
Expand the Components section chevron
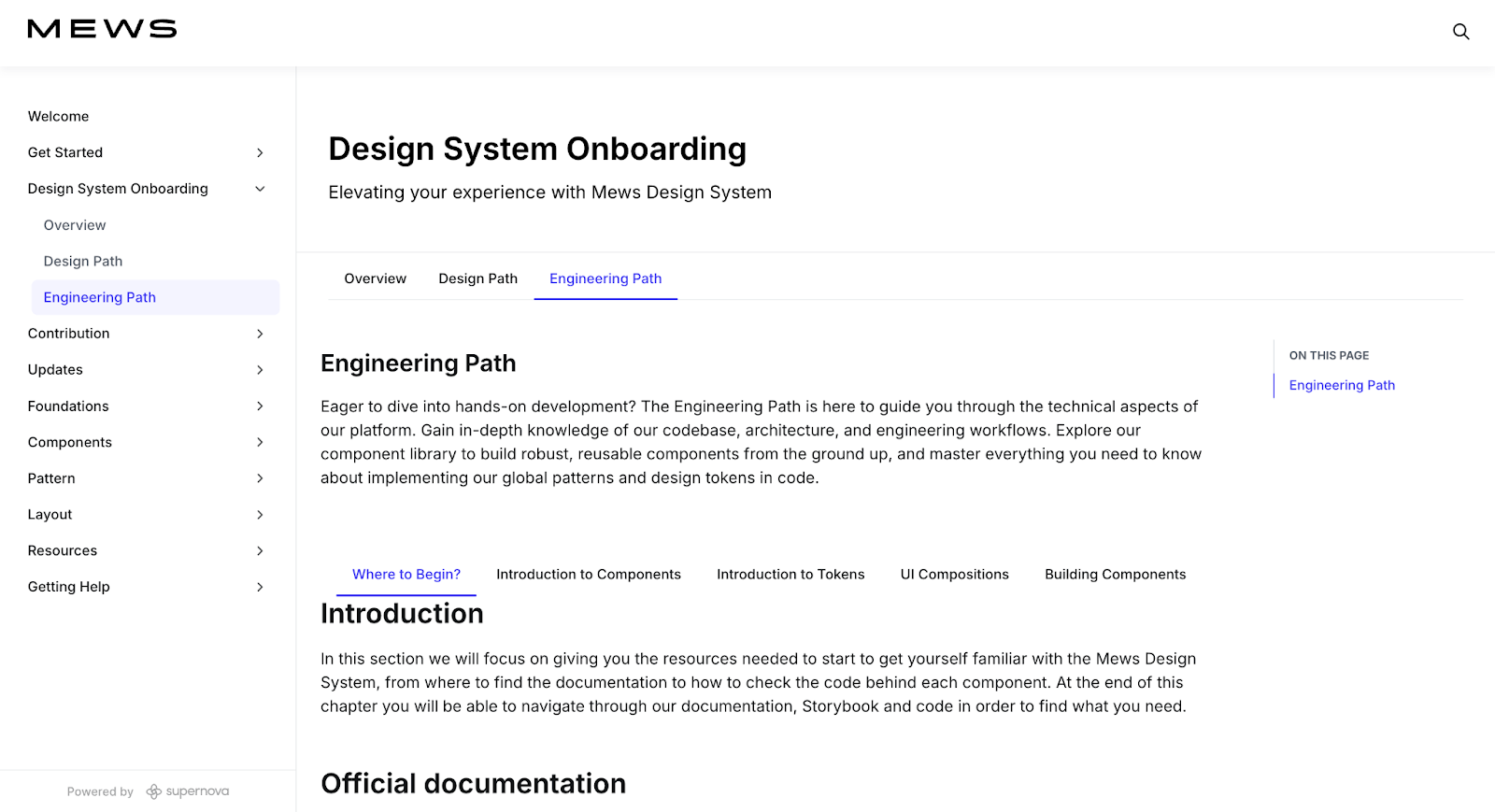[x=260, y=442]
